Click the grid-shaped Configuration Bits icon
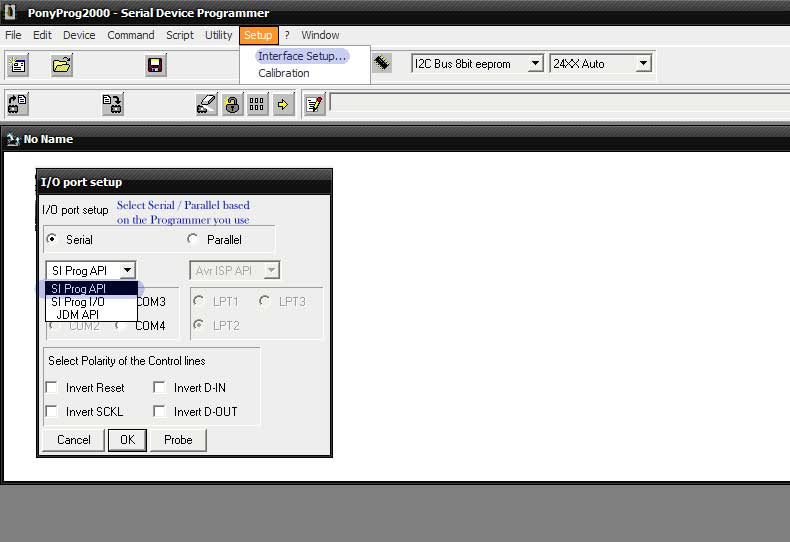Screen dimensions: 790x542 coord(257,104)
